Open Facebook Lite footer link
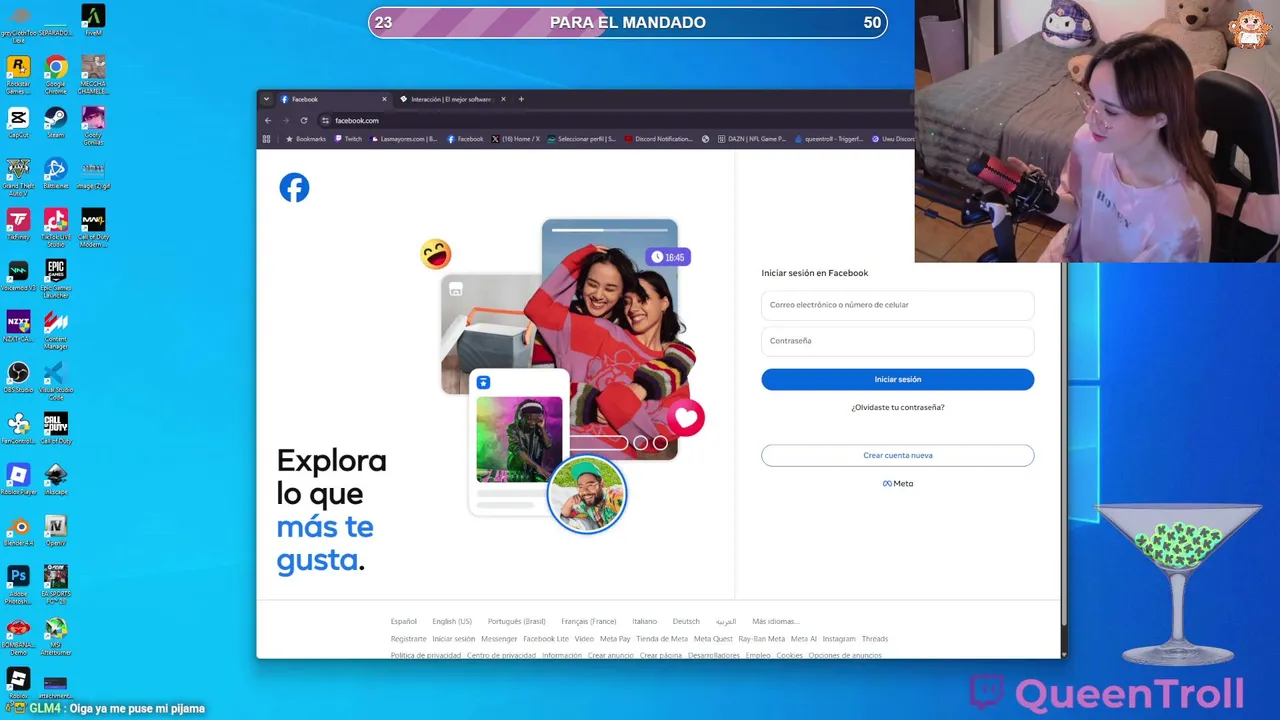Image resolution: width=1280 pixels, height=720 pixels. [546, 639]
